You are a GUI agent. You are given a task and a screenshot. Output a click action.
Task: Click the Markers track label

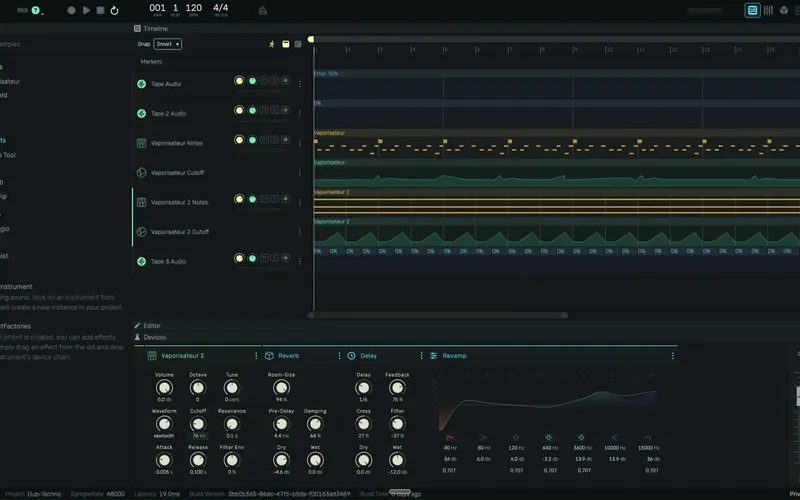(151, 62)
